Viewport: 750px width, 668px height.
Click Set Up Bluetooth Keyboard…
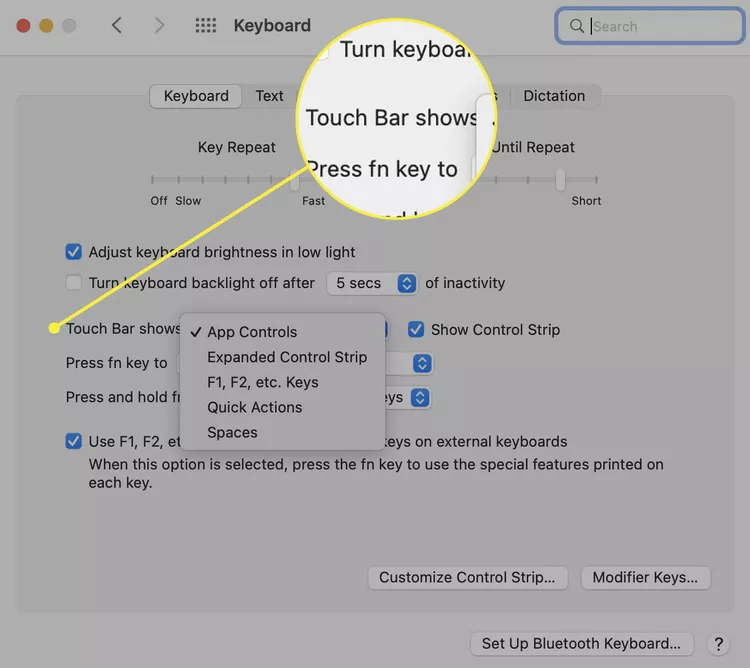coord(581,644)
